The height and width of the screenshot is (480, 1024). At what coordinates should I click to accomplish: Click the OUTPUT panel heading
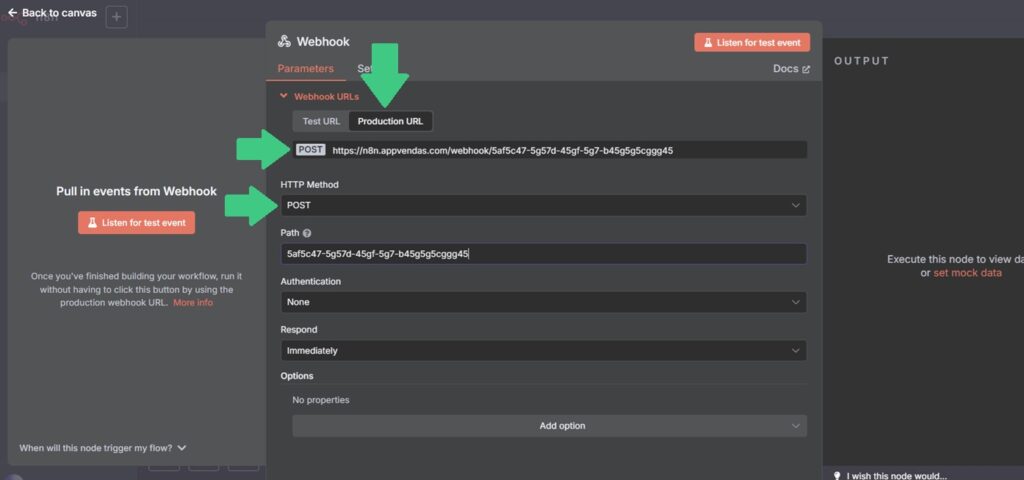861,61
